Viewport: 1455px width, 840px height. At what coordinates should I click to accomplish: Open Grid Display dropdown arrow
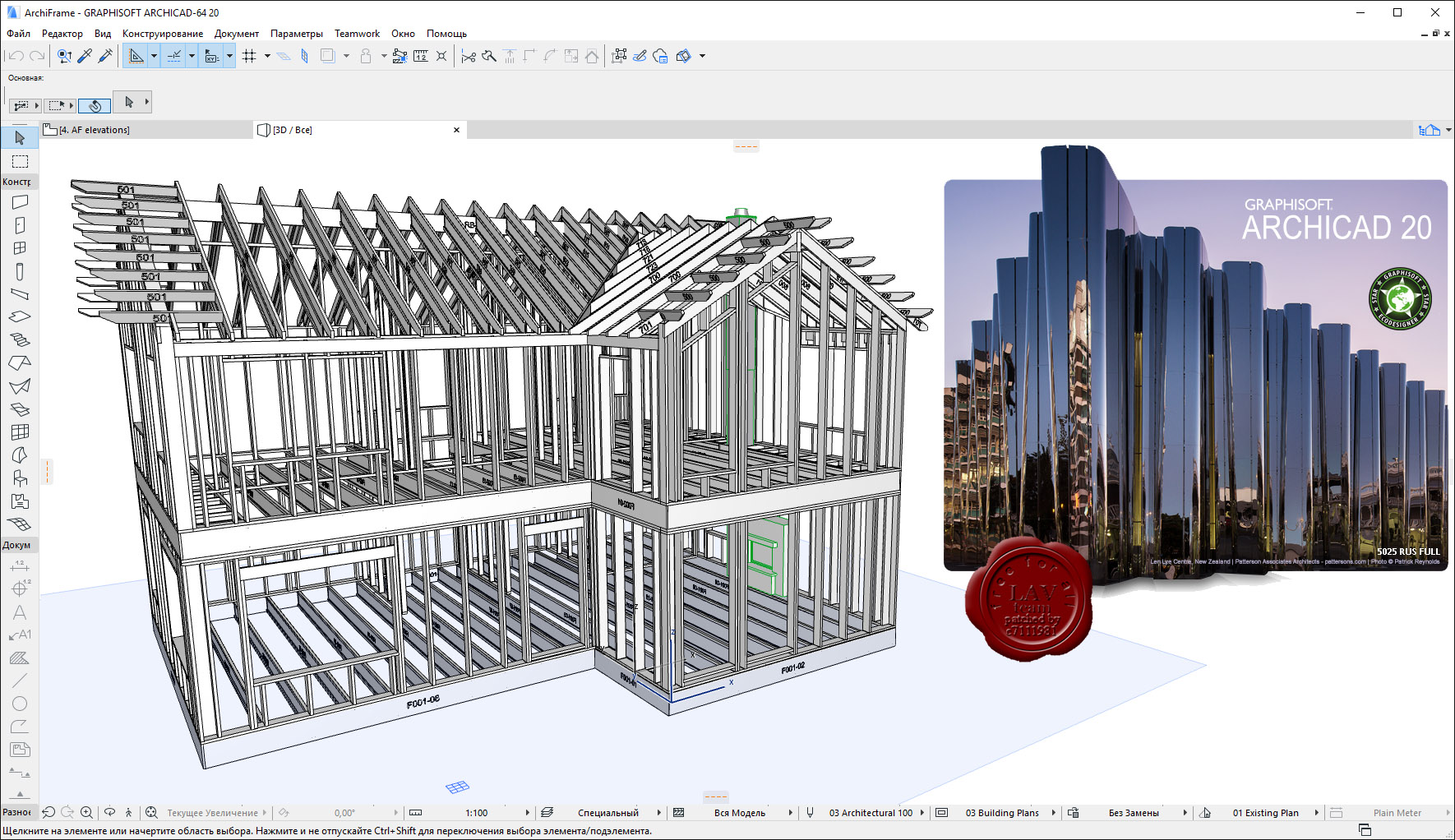[267, 56]
